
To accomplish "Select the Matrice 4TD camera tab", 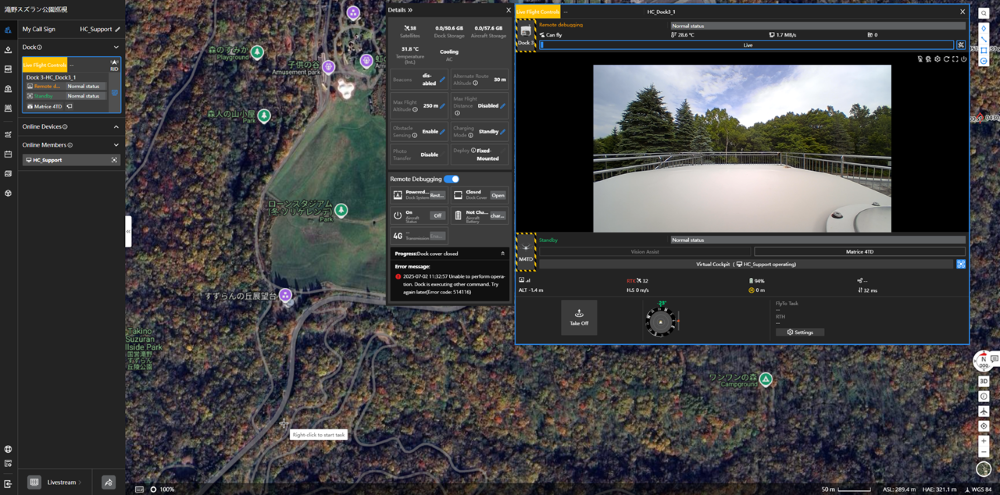I will (859, 252).
